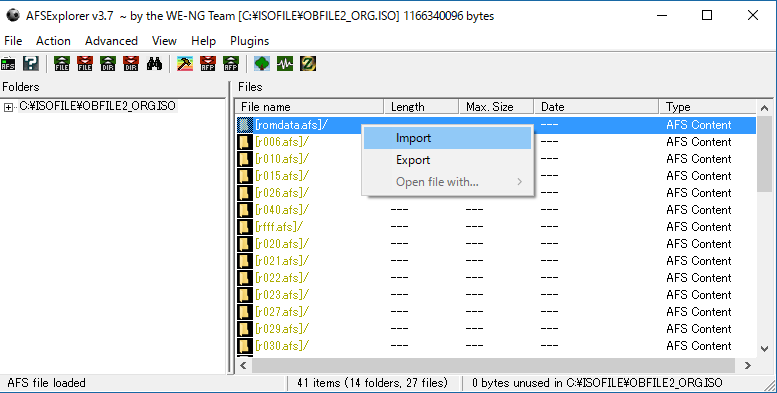
Task: Click the folder icon beside [r010.afs]/
Action: [245, 159]
